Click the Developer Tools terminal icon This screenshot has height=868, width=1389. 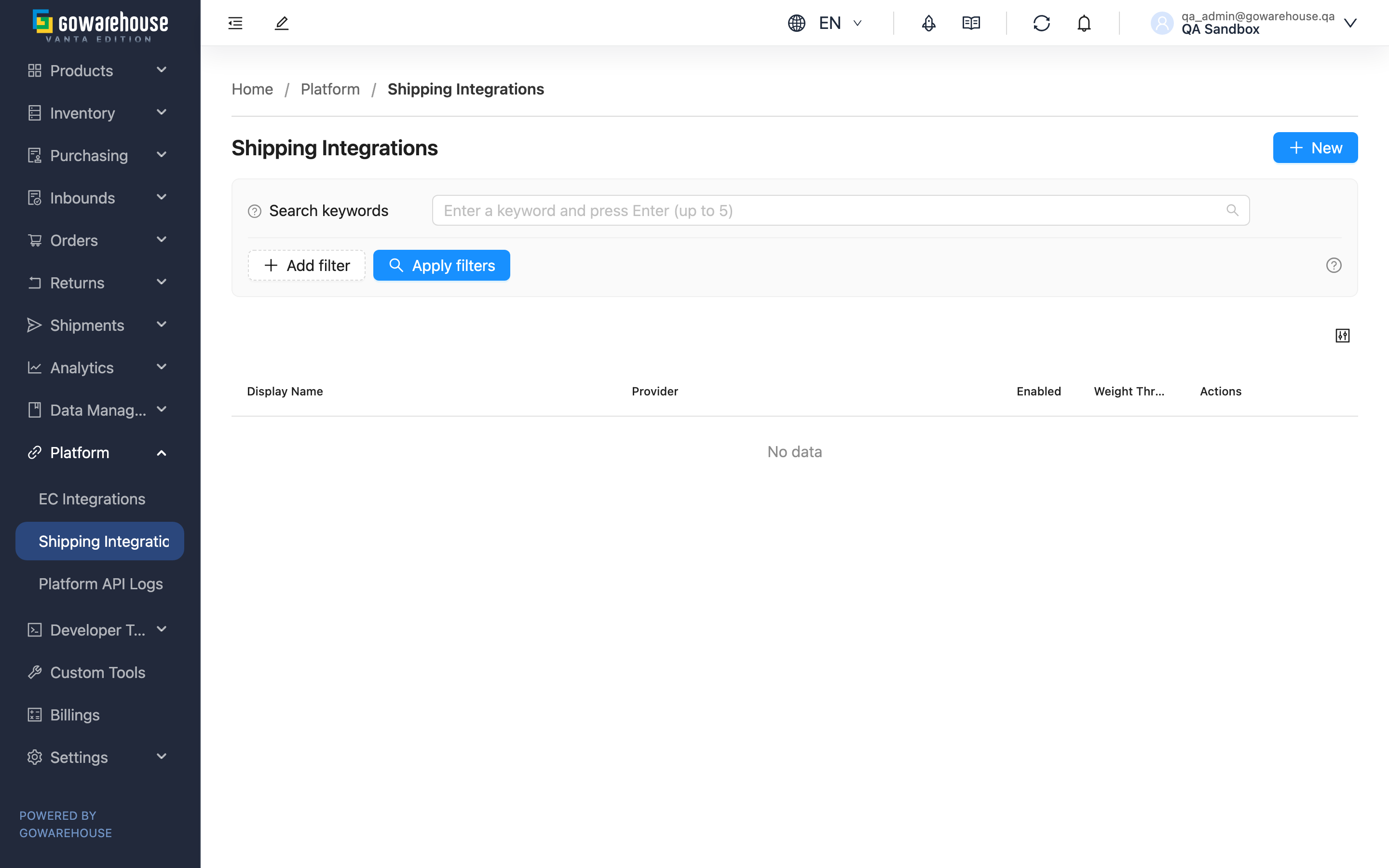pos(34,630)
